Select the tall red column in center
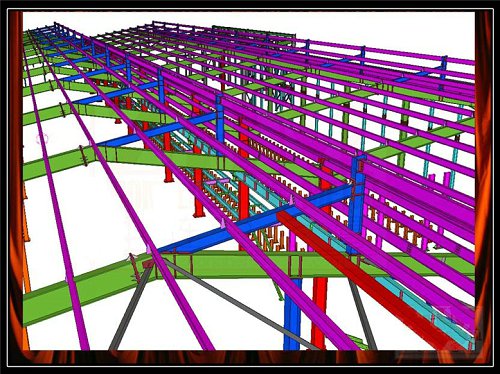Image resolution: width=500 pixels, height=374 pixels. tap(243, 187)
